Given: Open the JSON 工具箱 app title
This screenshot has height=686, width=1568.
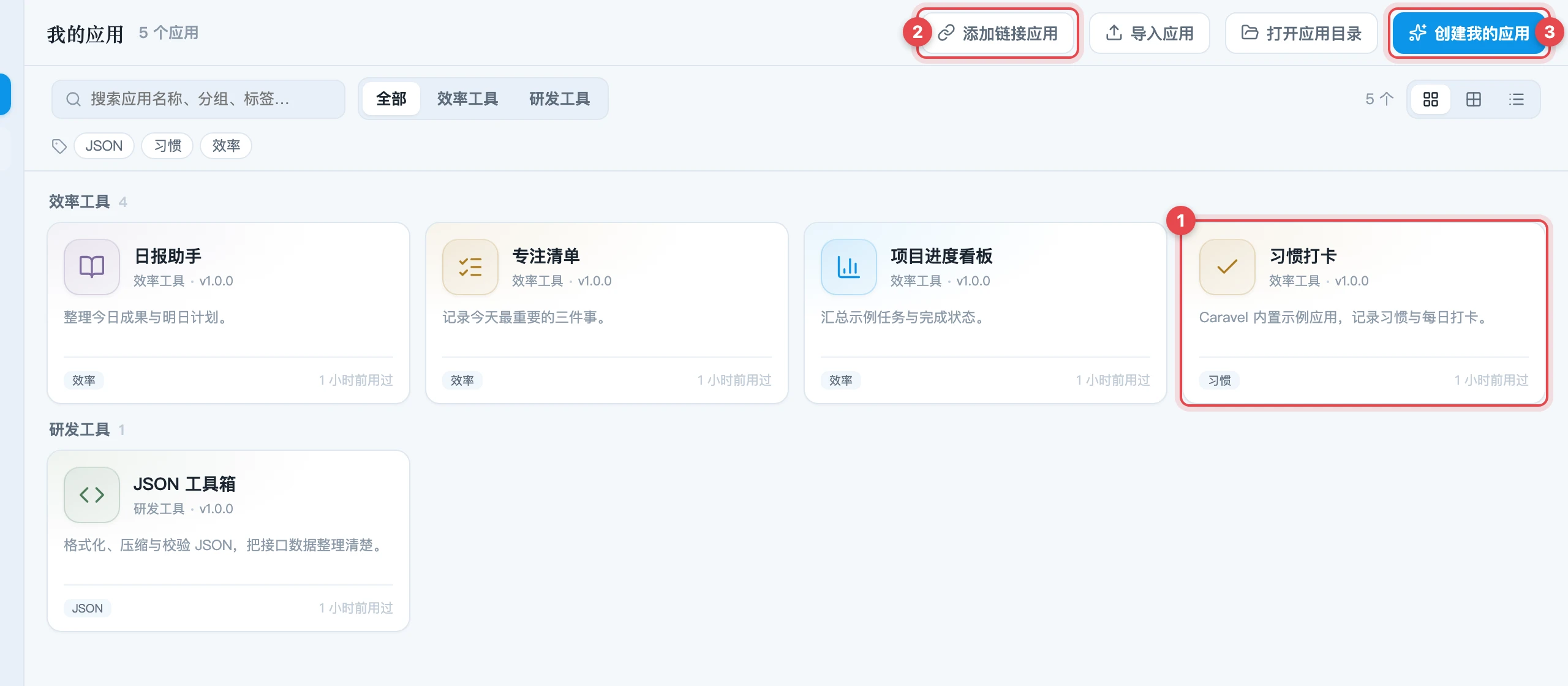Looking at the screenshot, I should point(184,484).
